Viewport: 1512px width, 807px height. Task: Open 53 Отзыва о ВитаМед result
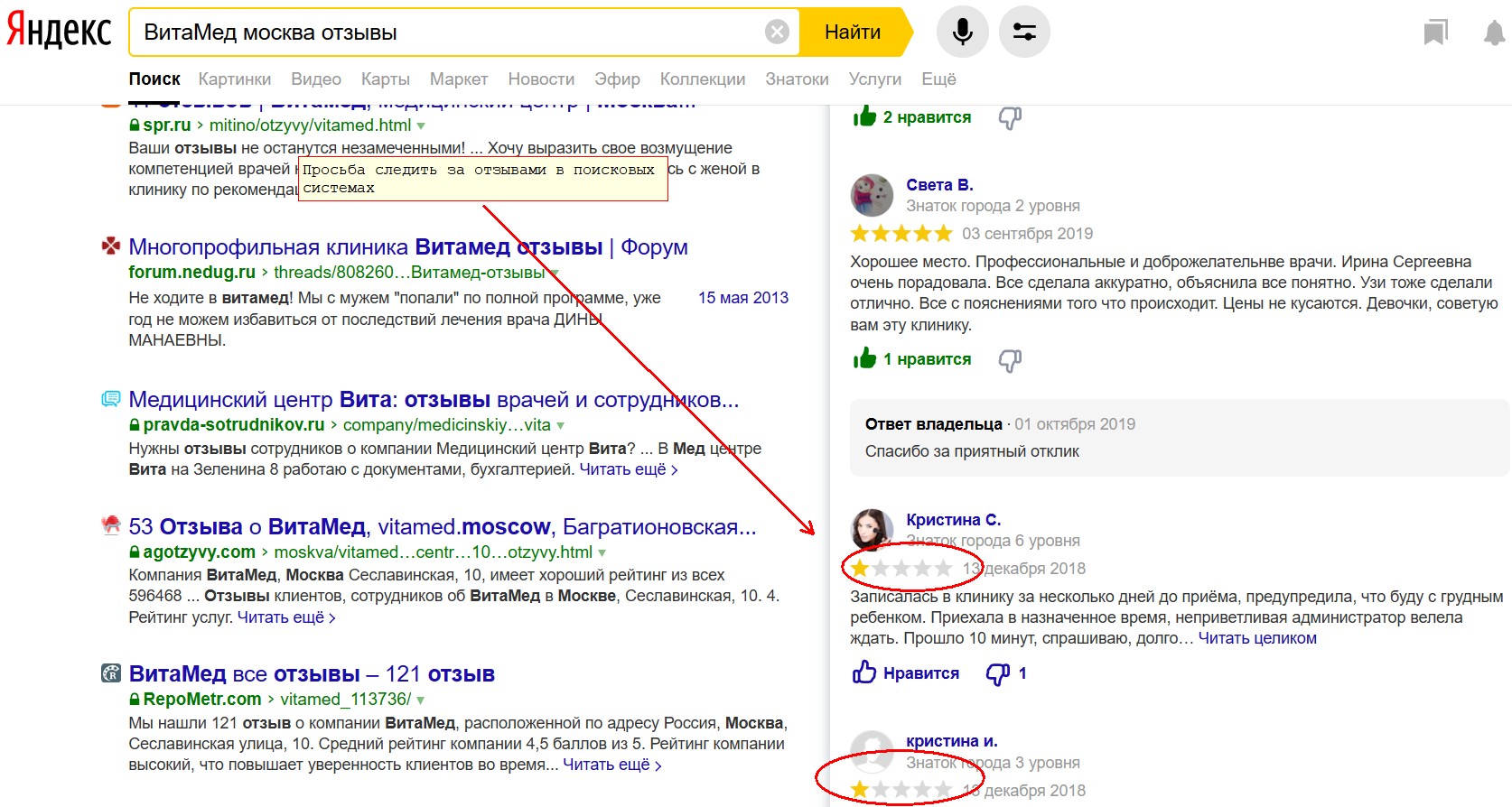pyautogui.click(x=443, y=526)
